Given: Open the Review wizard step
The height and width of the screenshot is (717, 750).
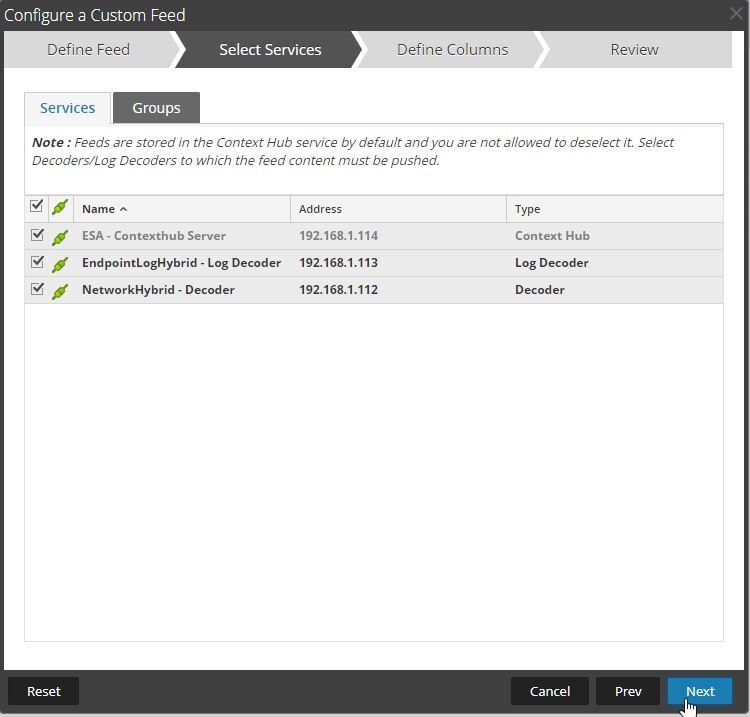Looking at the screenshot, I should (634, 49).
